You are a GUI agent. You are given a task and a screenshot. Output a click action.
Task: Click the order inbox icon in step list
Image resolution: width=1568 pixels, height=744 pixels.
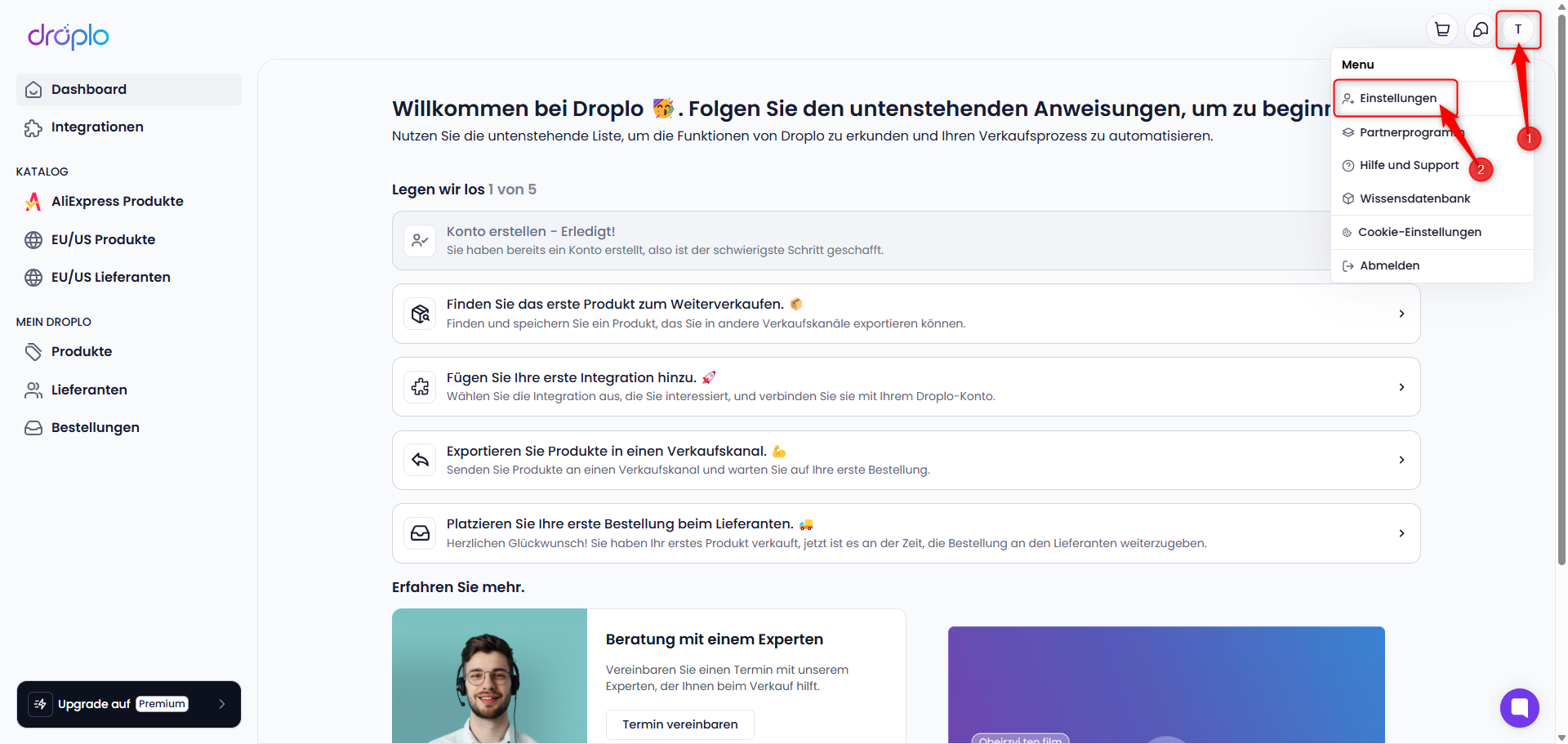coord(420,533)
